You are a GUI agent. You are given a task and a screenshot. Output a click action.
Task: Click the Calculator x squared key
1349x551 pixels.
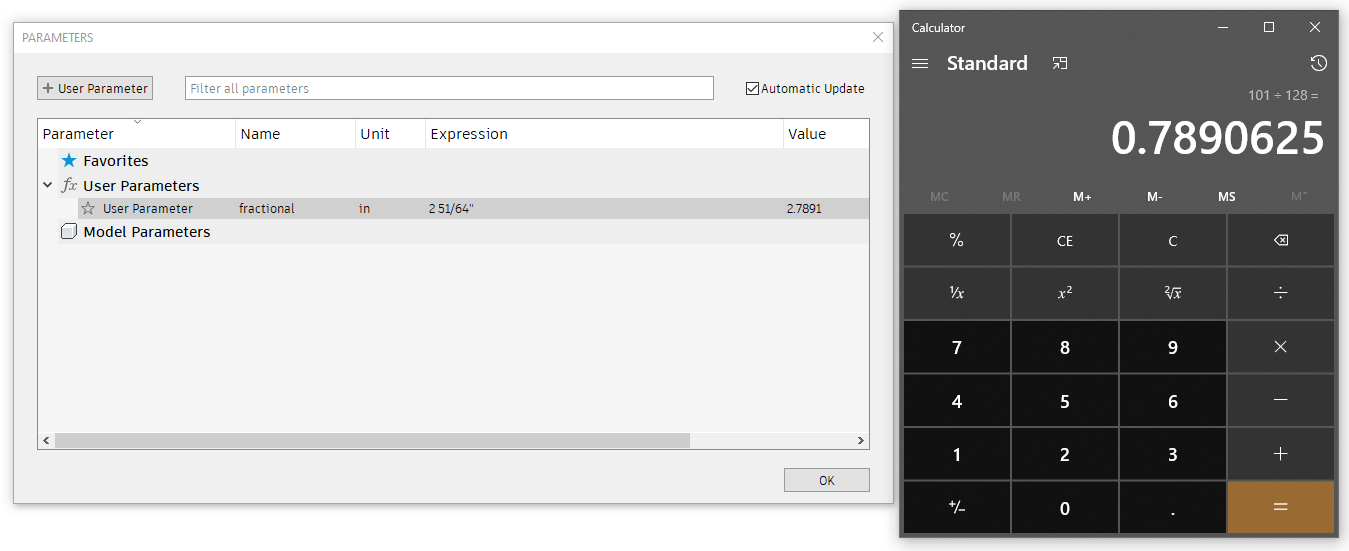pyautogui.click(x=1065, y=293)
